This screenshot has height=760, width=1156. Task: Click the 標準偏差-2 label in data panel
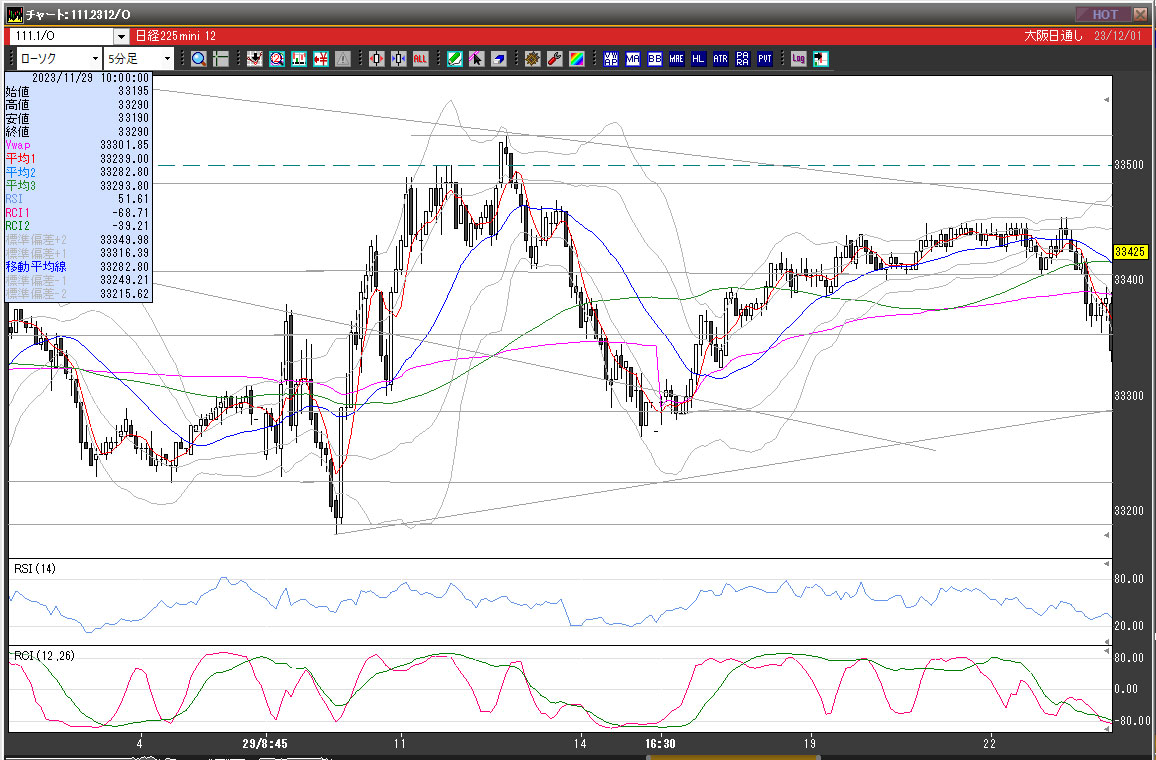tap(36, 293)
